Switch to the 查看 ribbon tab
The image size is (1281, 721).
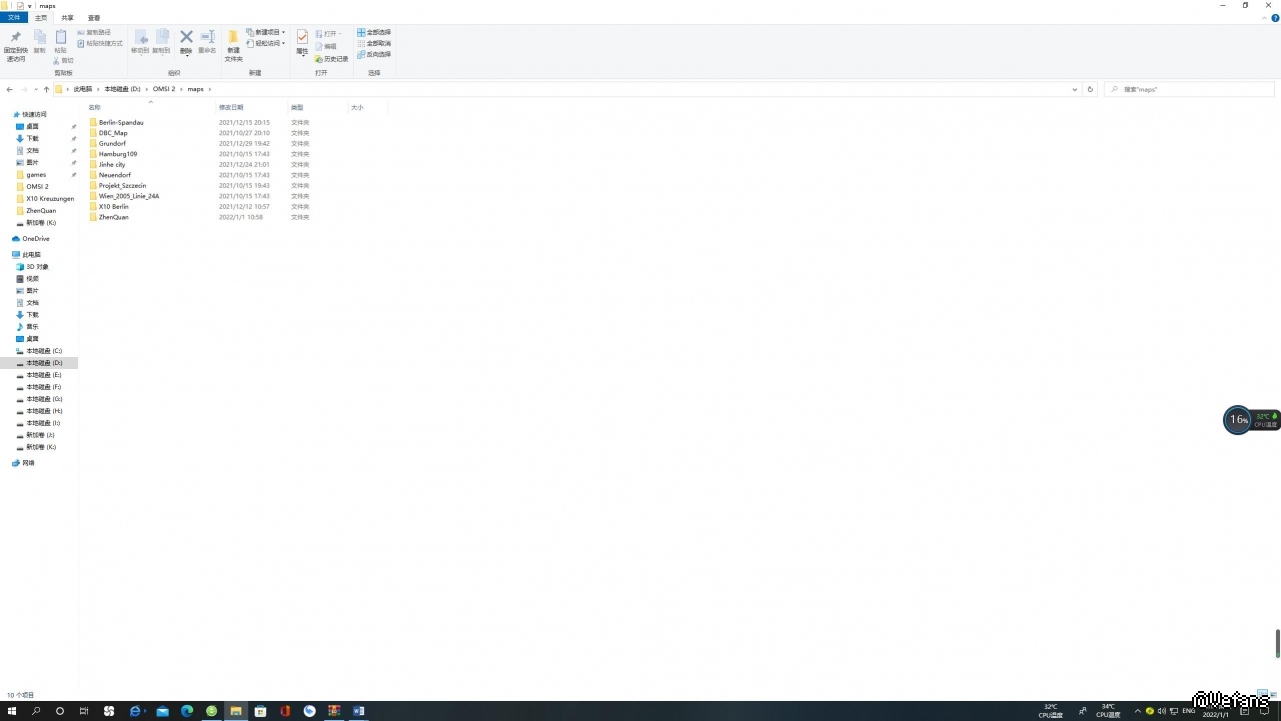(x=94, y=17)
